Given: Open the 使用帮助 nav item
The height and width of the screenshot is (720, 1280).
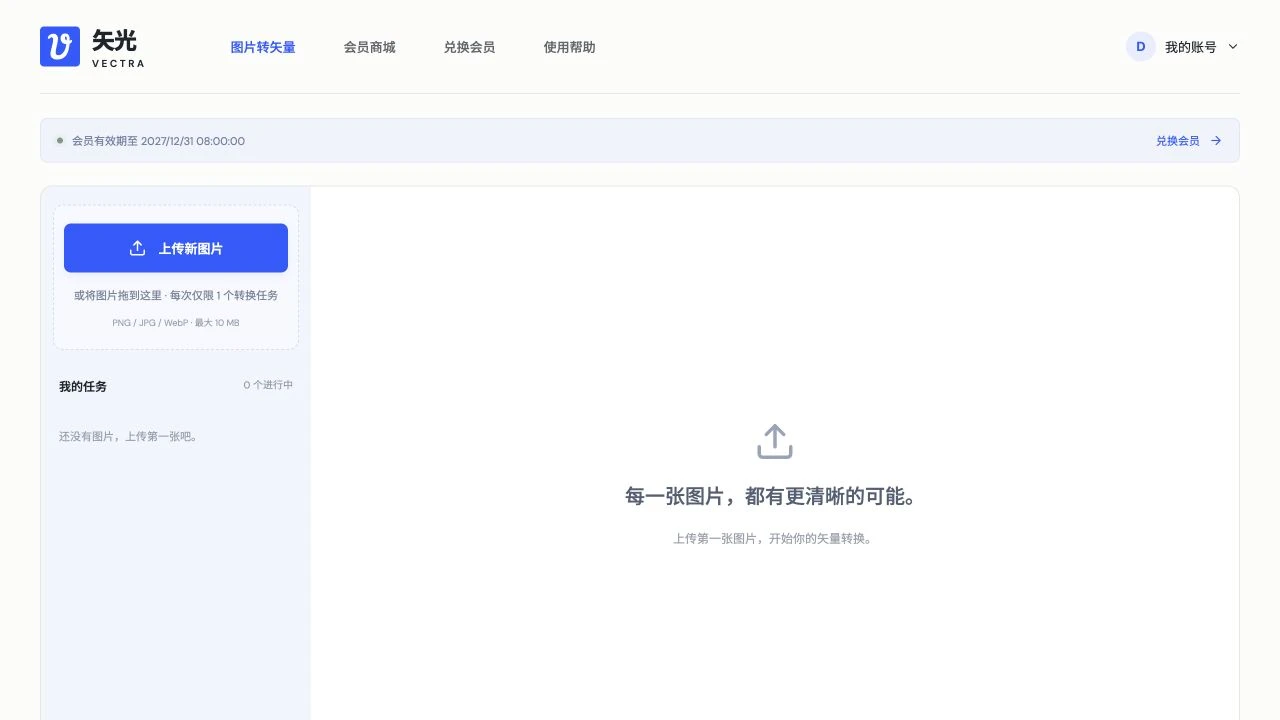Looking at the screenshot, I should [570, 47].
